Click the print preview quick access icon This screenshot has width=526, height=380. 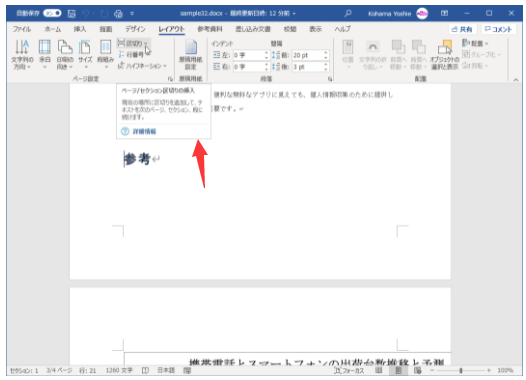118,13
